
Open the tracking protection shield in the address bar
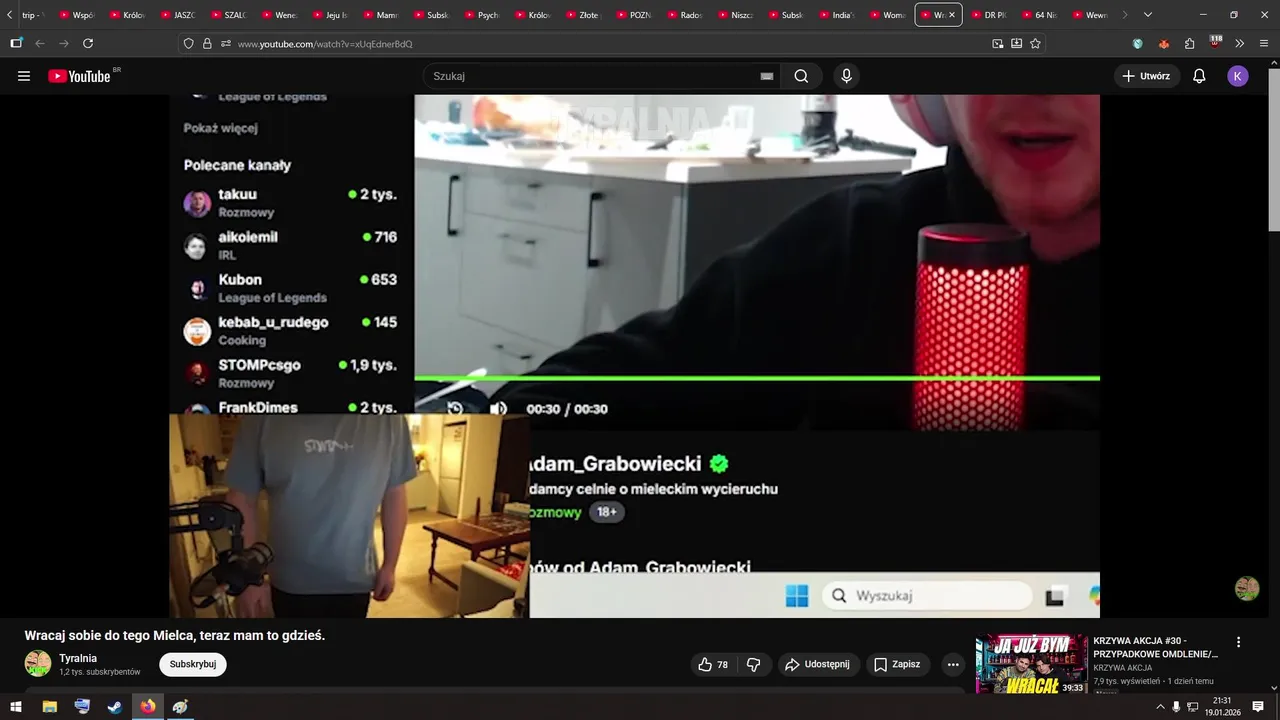tap(188, 44)
